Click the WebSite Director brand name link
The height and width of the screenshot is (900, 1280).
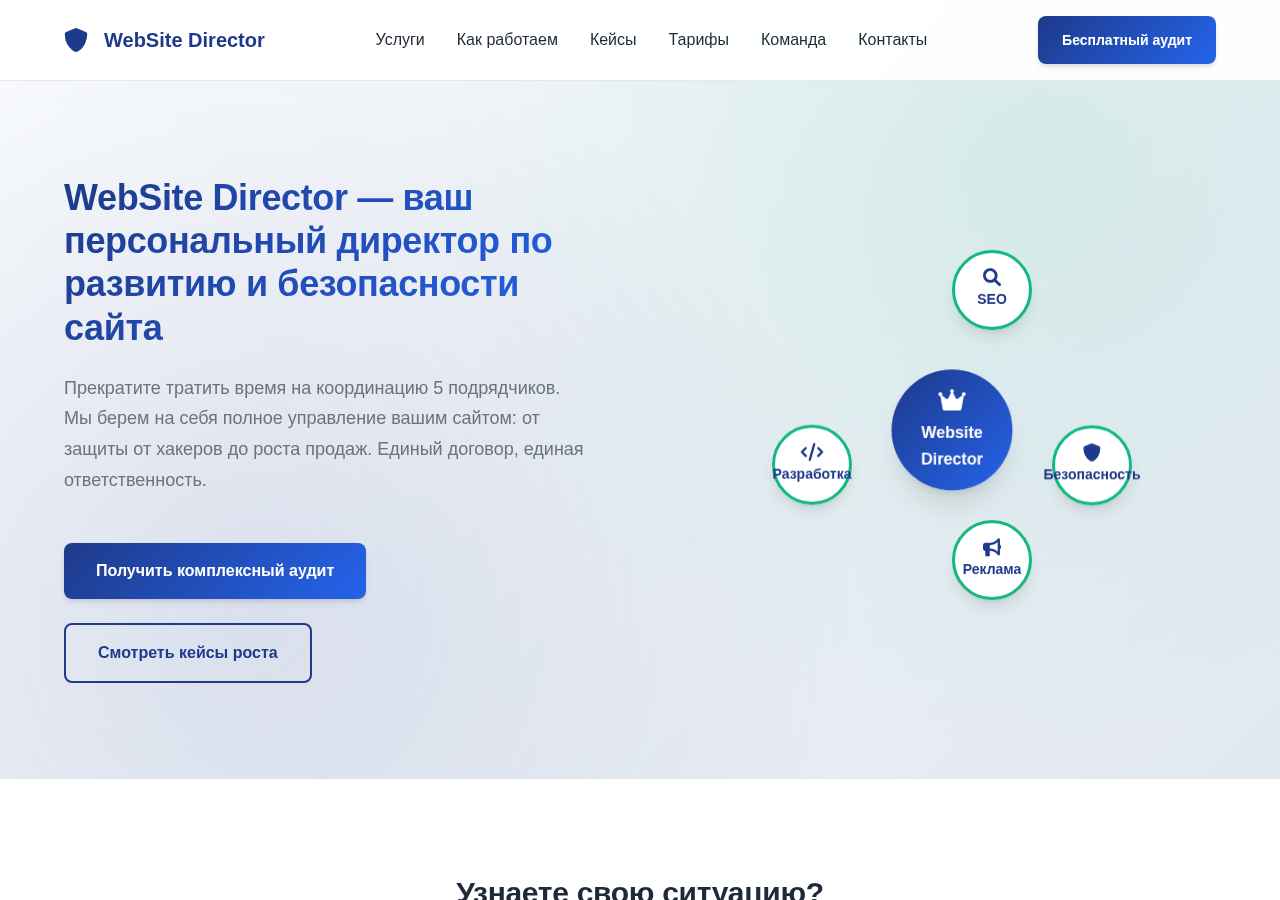[x=184, y=40]
